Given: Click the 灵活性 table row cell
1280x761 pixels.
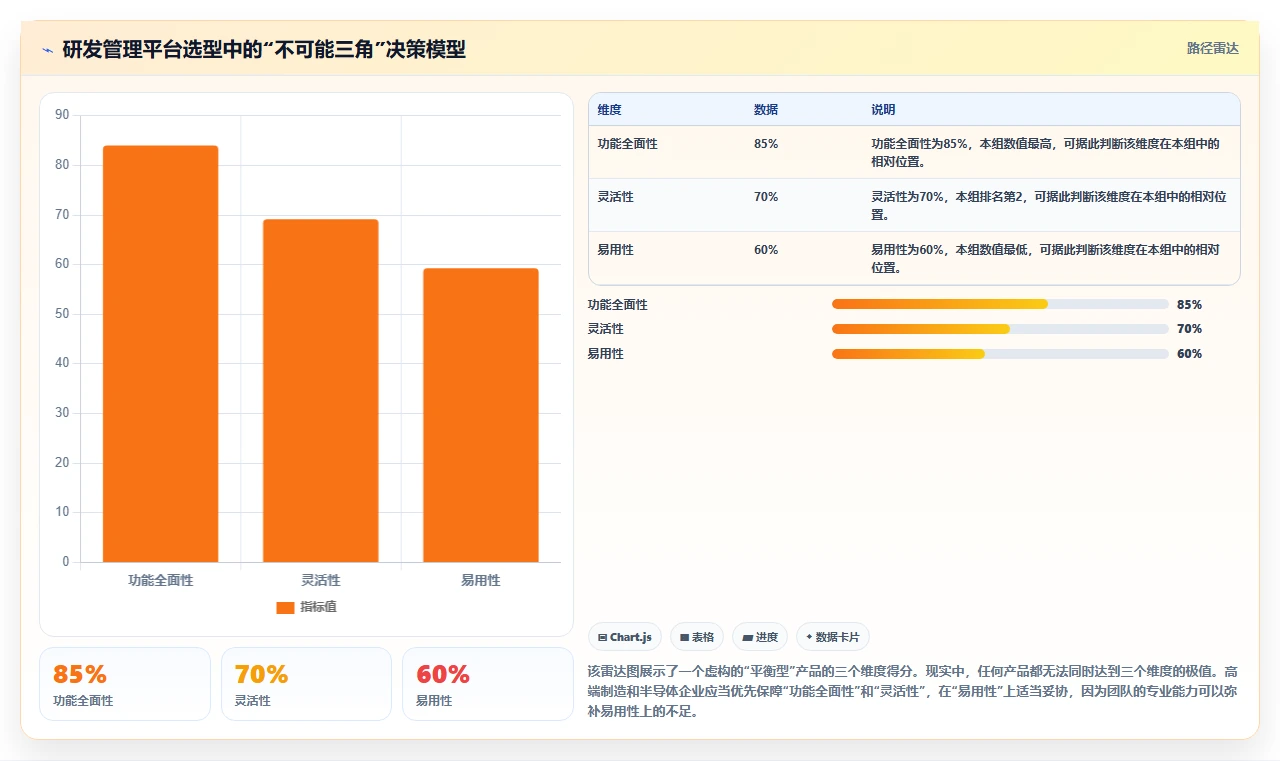Looking at the screenshot, I should 616,197.
